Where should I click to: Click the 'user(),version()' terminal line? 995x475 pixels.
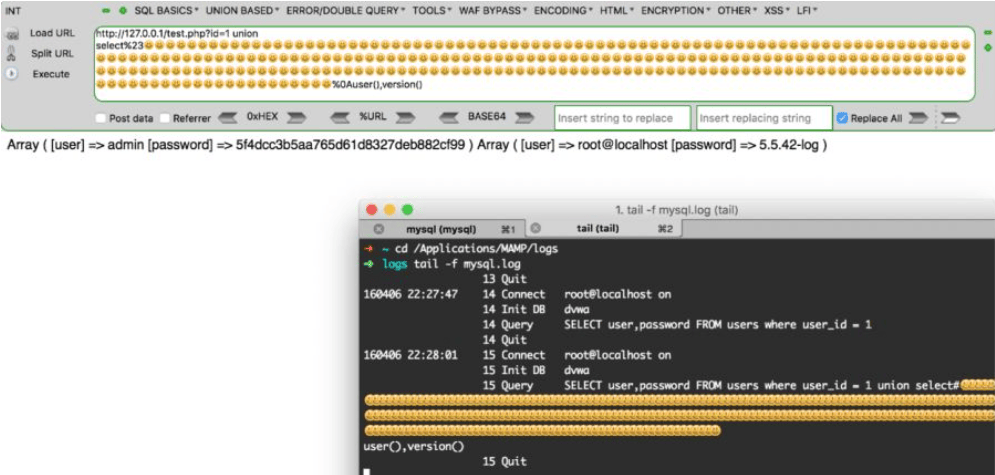click(x=414, y=446)
